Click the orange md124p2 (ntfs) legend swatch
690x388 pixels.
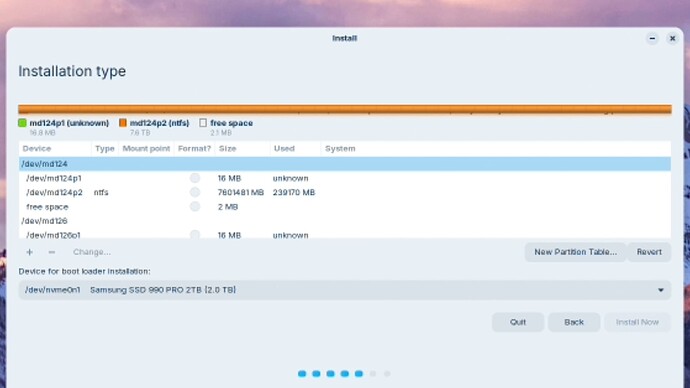[123, 123]
